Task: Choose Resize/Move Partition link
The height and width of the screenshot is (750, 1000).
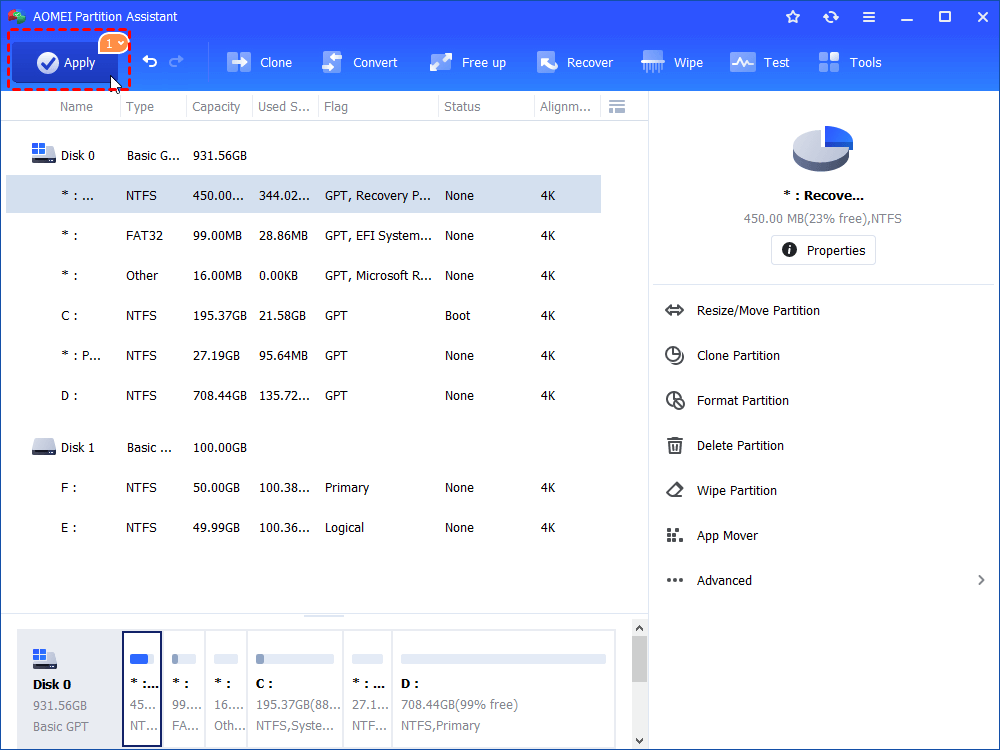Action: [x=758, y=311]
